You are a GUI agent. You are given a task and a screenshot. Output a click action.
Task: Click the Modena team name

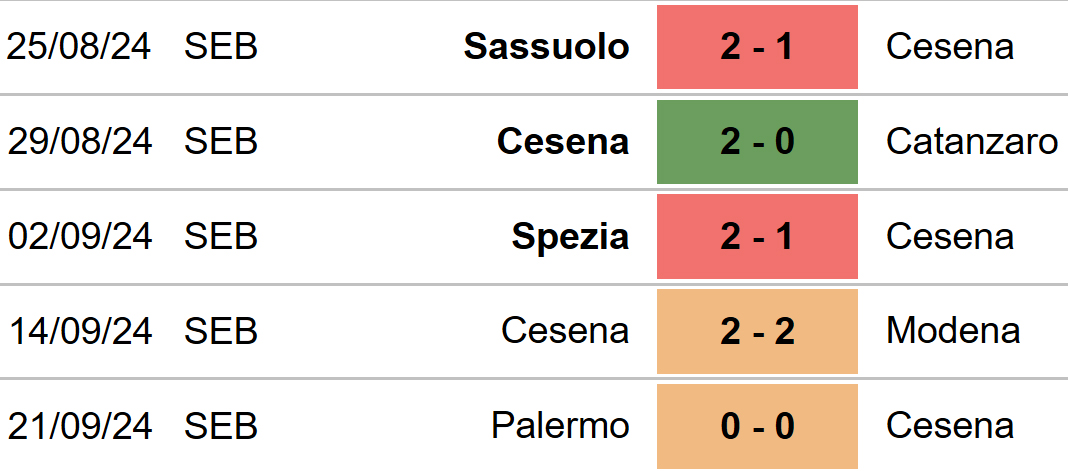pos(953,331)
